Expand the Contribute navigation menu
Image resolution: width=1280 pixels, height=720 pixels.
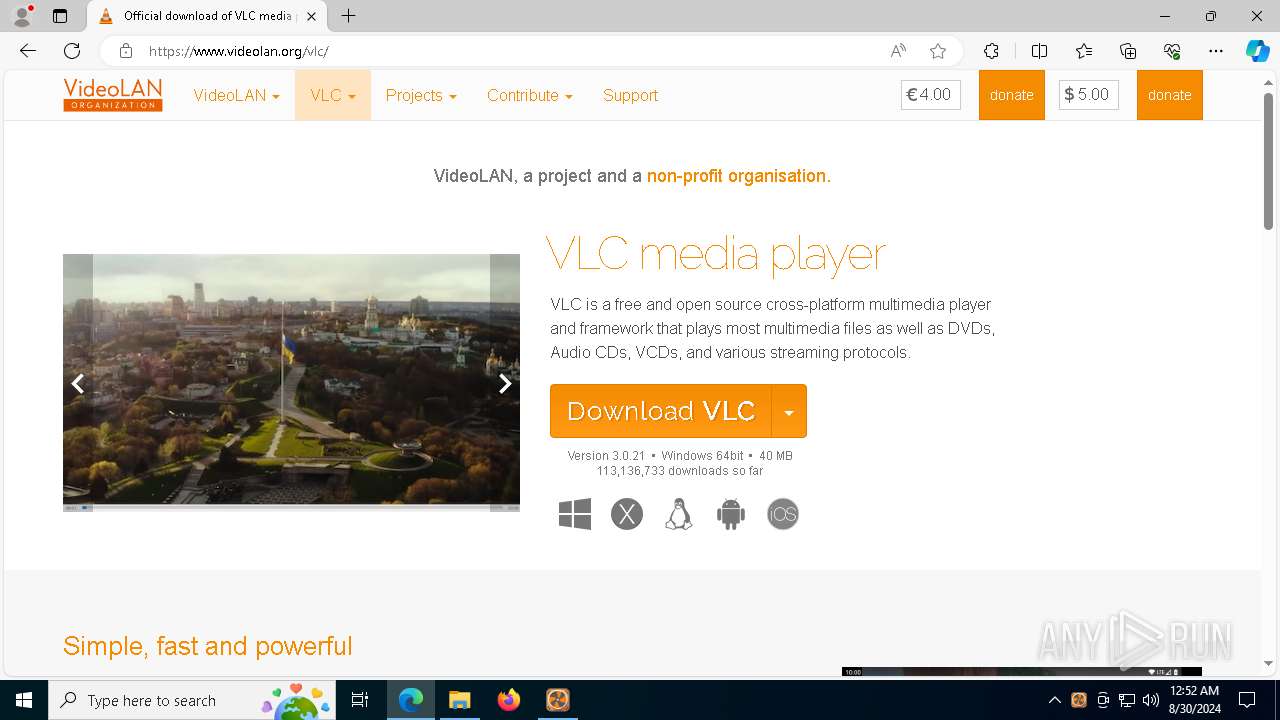click(x=530, y=95)
